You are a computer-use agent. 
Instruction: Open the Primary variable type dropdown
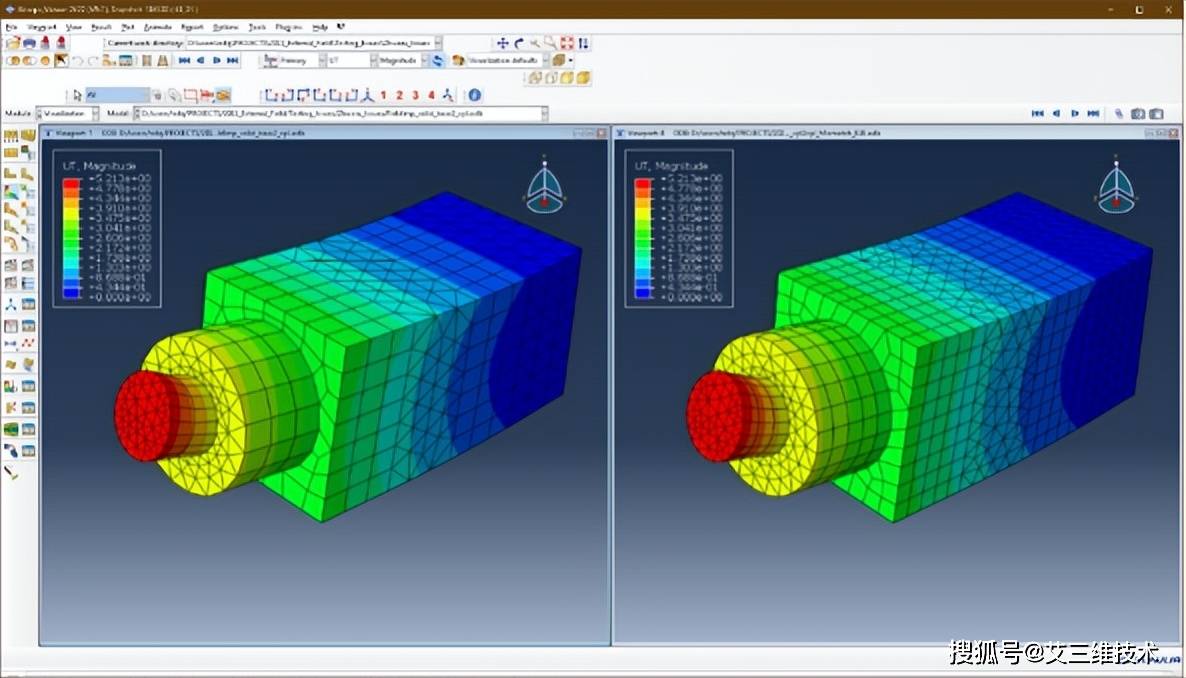[x=322, y=61]
